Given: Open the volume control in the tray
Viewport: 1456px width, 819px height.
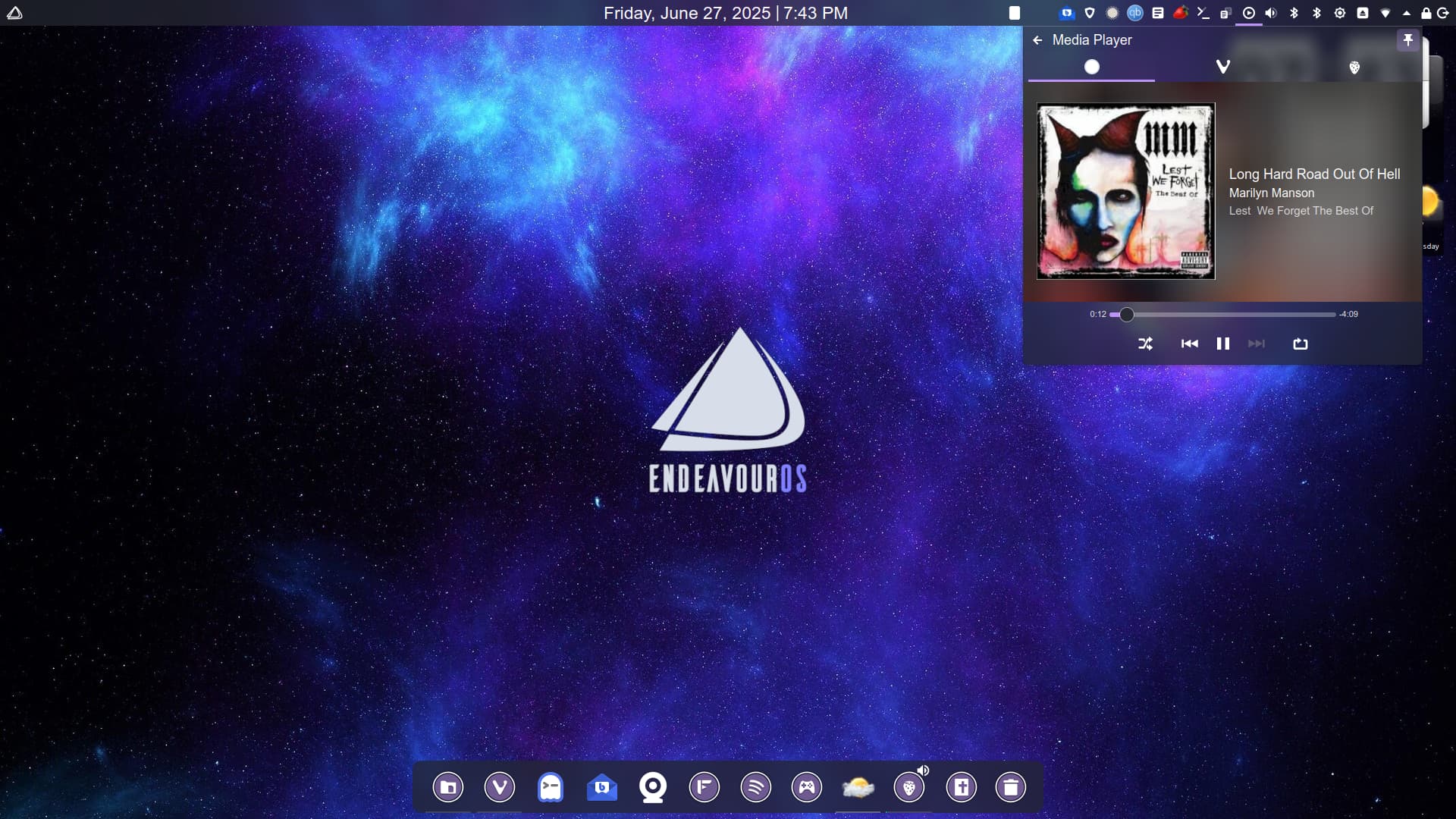Looking at the screenshot, I should 1271,13.
